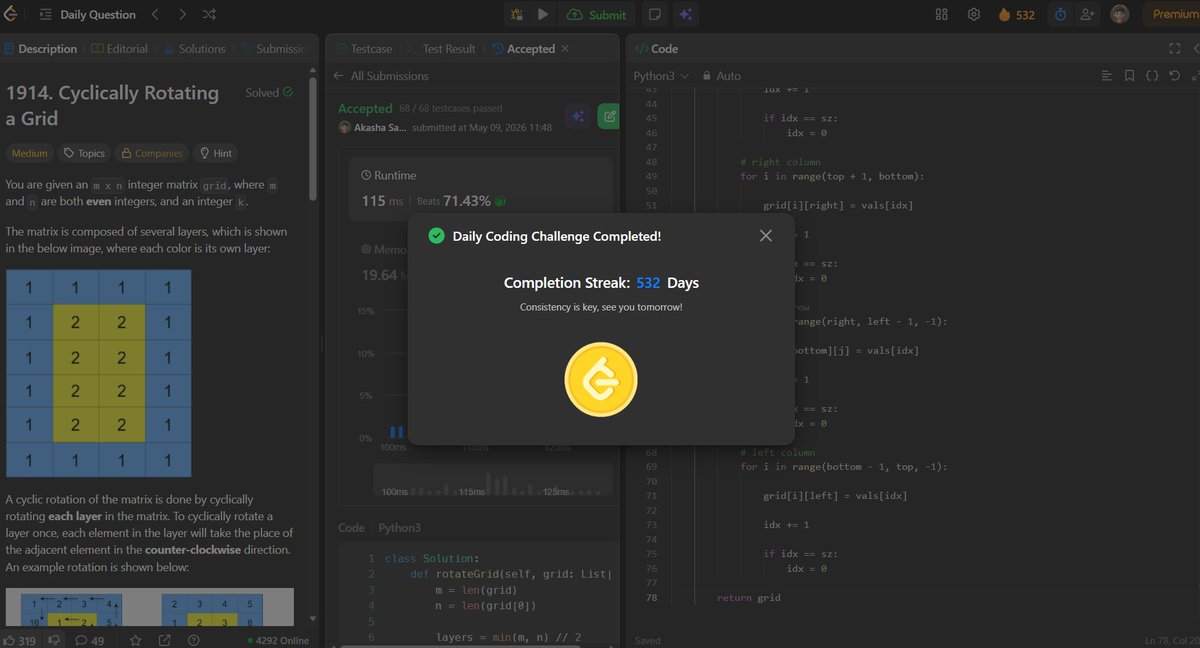
Task: Open the profile avatar menu
Action: (1120, 15)
